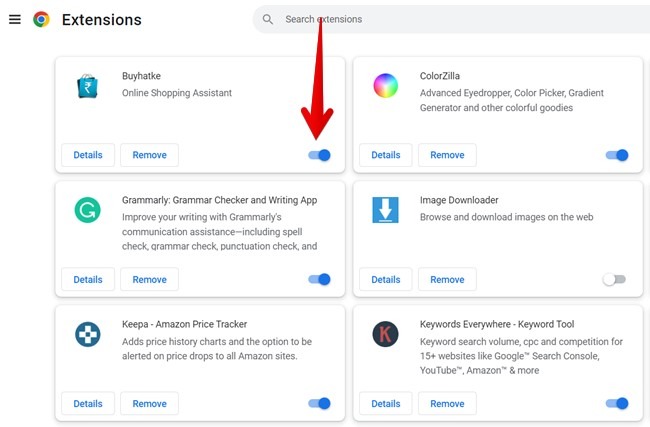Viewport: 650px width, 427px height.
Task: Click the Keepa - Amazon Price Tracker title
Action: (184, 324)
